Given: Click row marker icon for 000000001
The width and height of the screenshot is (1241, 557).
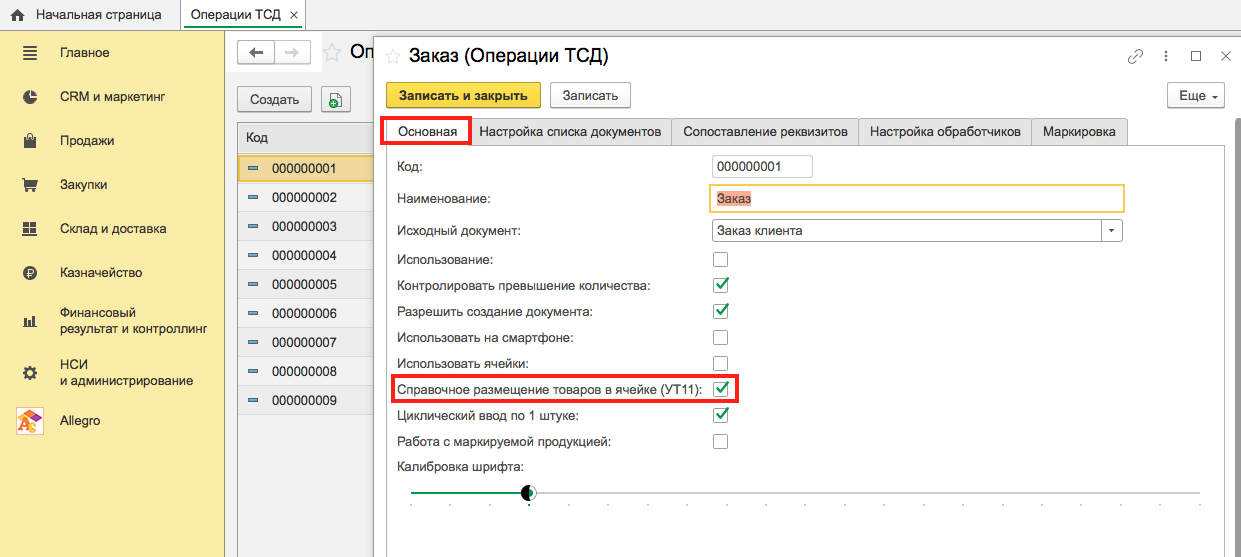Looking at the screenshot, I should pos(253,168).
